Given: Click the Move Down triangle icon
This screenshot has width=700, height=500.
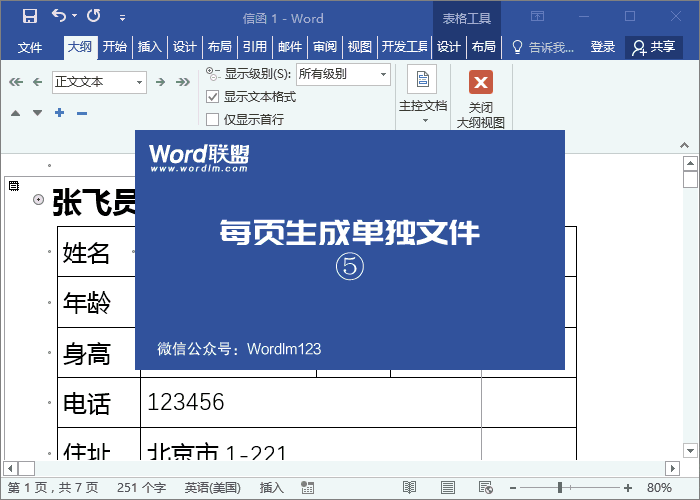Looking at the screenshot, I should pos(38,113).
